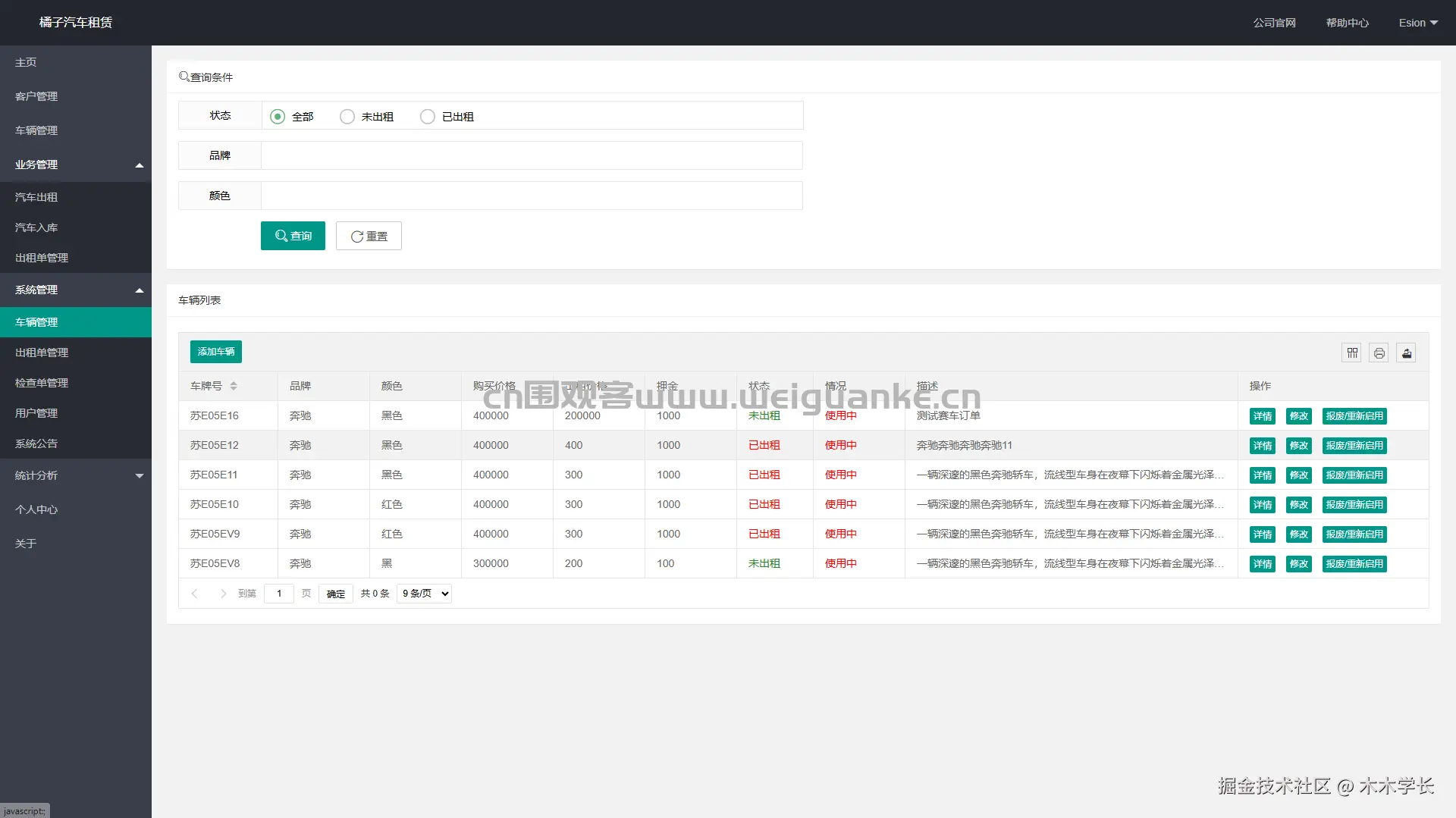Go to the previous page arrow in pagination
The image size is (1456, 818).
(195, 594)
